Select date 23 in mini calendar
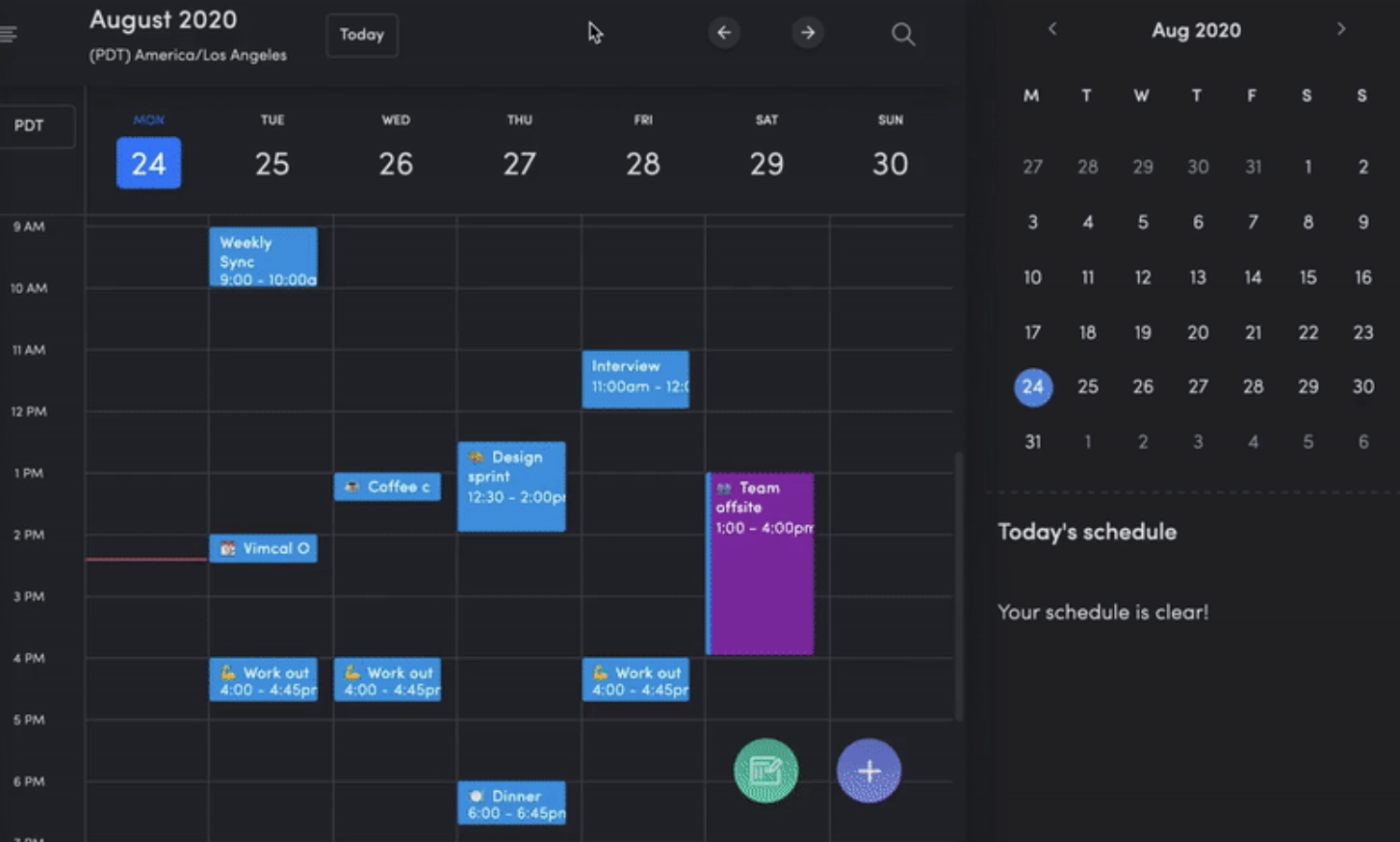Image resolution: width=1400 pixels, height=842 pixels. (1362, 332)
